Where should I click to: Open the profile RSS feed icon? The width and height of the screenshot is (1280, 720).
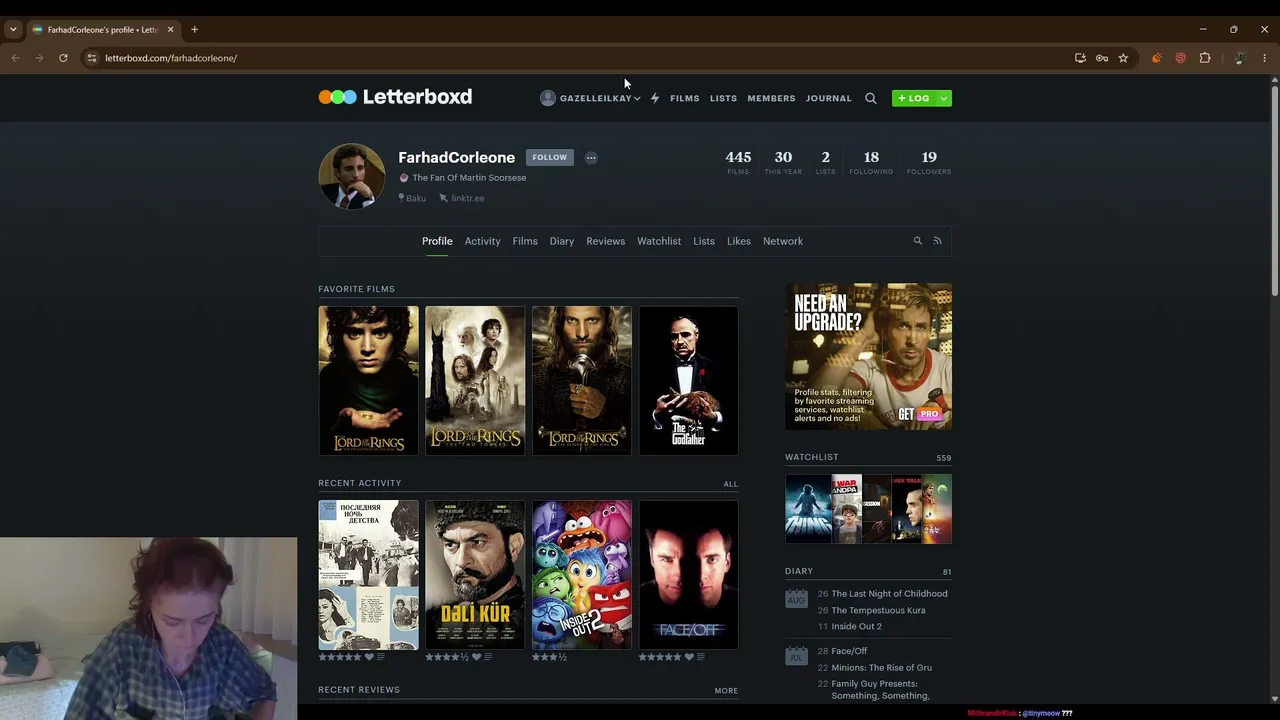(937, 241)
